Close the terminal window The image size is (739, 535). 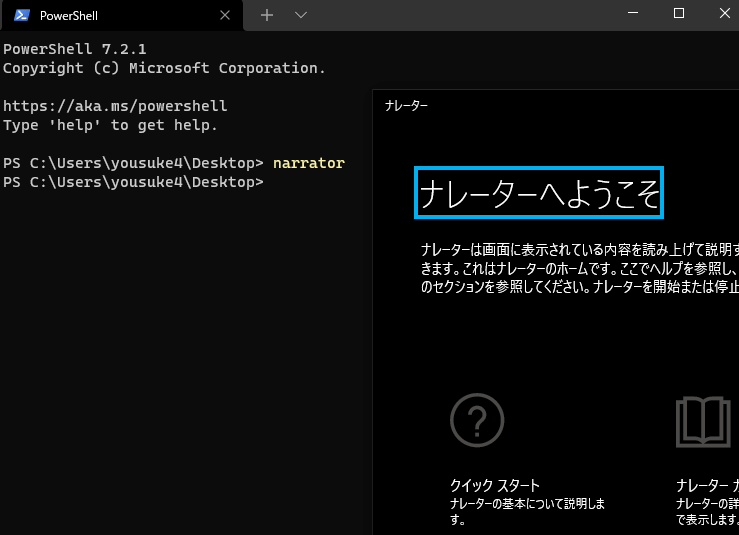pos(725,13)
